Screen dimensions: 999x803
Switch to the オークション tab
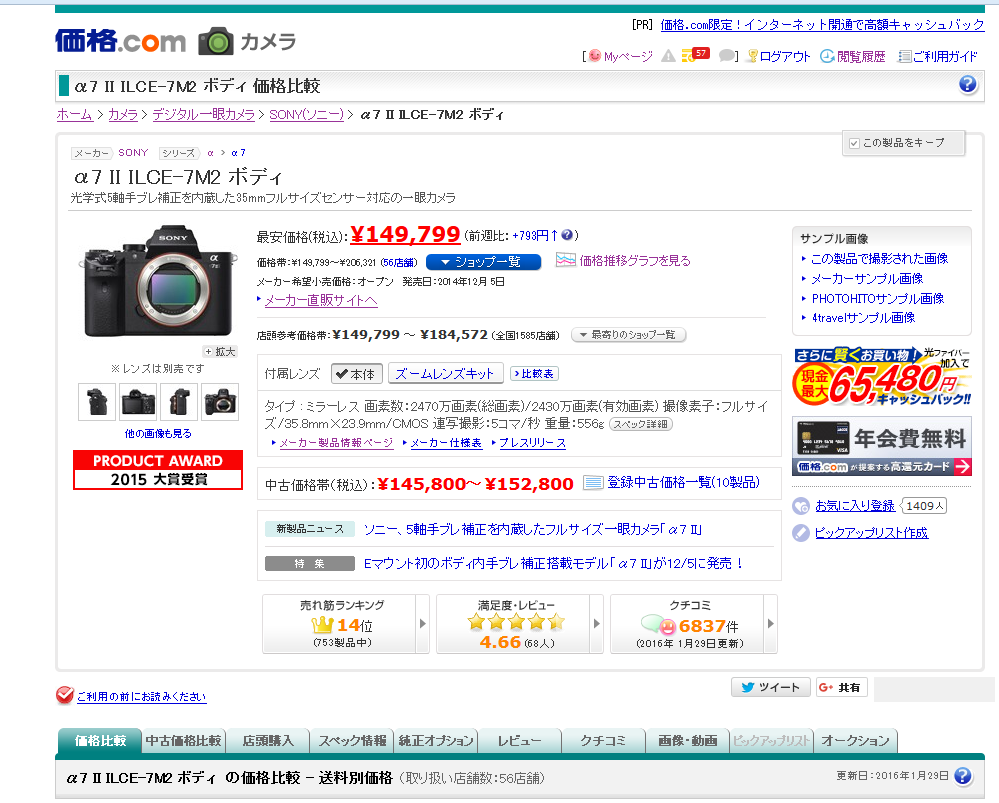(x=856, y=741)
